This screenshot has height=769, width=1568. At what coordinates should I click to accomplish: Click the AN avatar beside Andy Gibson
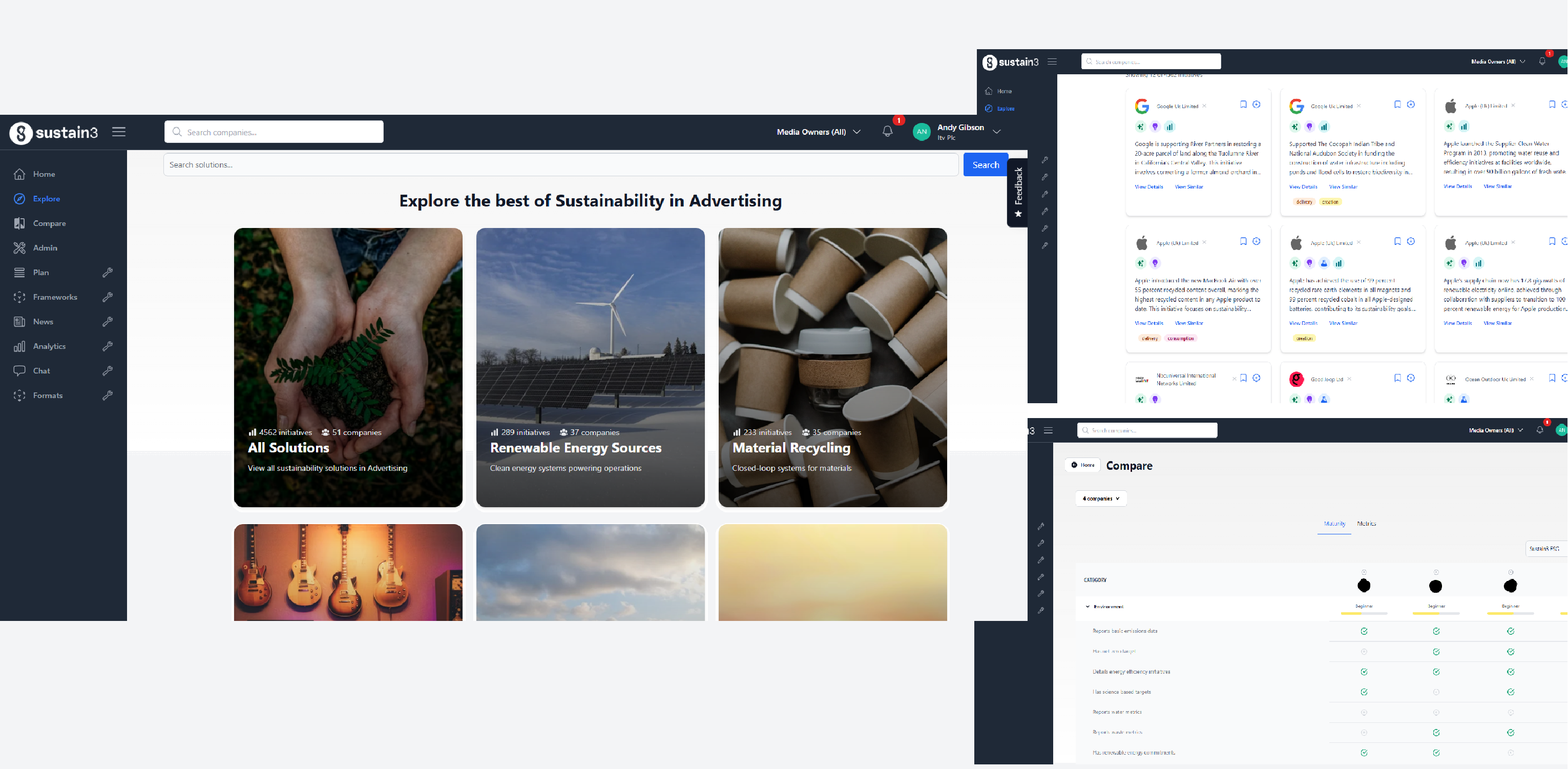[922, 132]
